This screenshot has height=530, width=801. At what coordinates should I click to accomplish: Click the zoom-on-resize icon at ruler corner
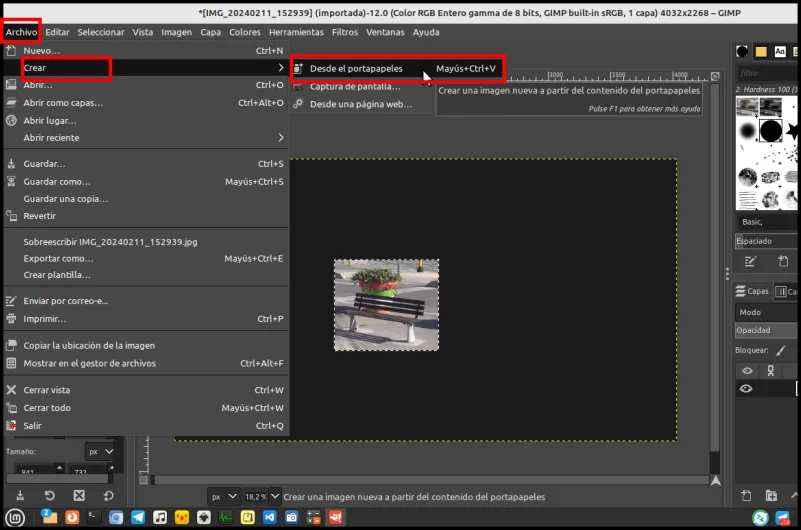coord(715,76)
